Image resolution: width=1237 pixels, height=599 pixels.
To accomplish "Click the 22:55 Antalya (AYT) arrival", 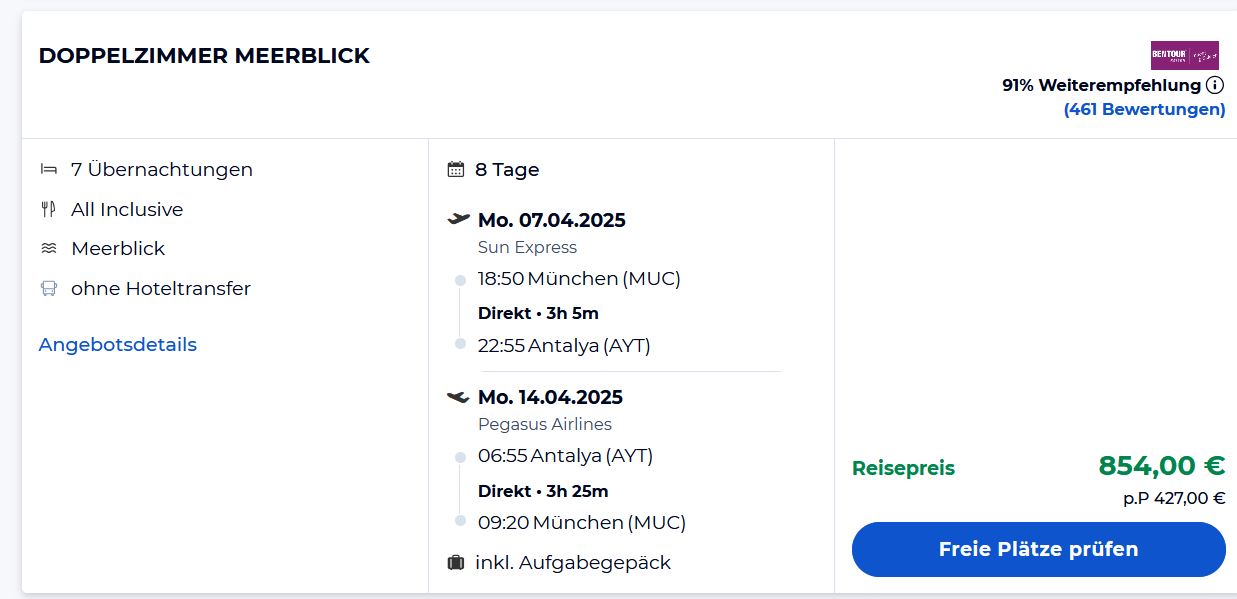I will tap(564, 345).
